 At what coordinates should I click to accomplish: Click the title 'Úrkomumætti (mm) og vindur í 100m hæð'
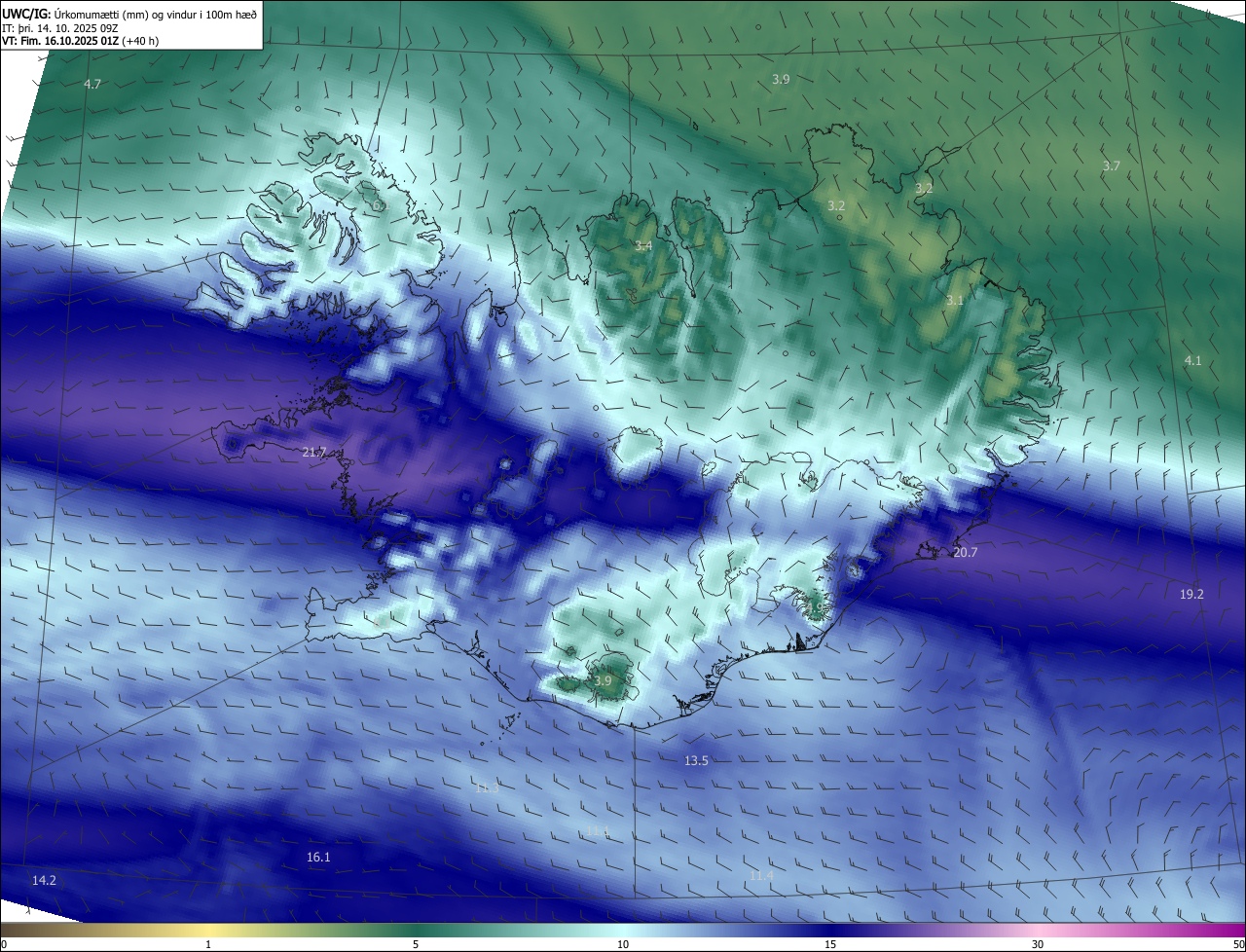click(x=156, y=14)
